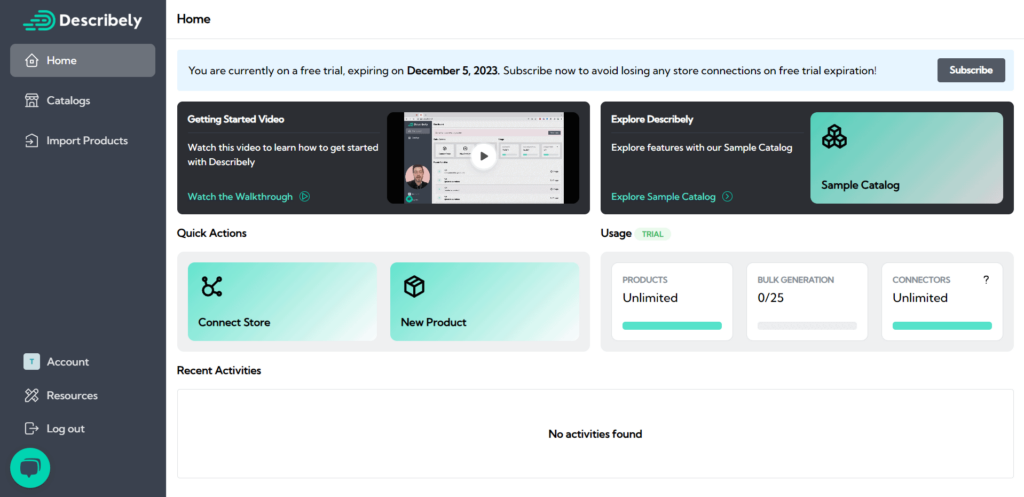Image resolution: width=1024 pixels, height=497 pixels.
Task: Click the Getting Started Video heading
Action: 236,120
